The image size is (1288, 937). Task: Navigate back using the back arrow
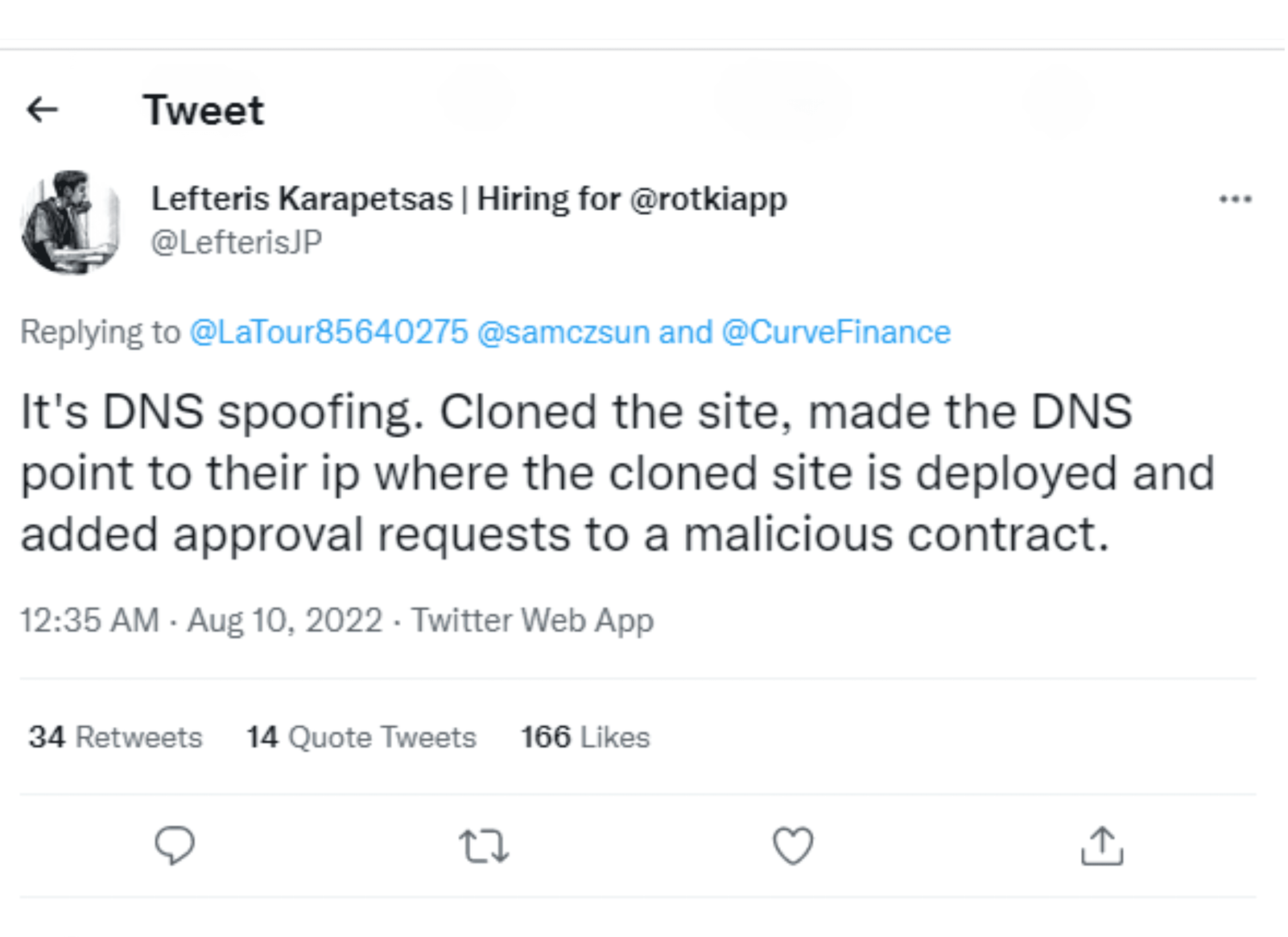click(x=44, y=109)
